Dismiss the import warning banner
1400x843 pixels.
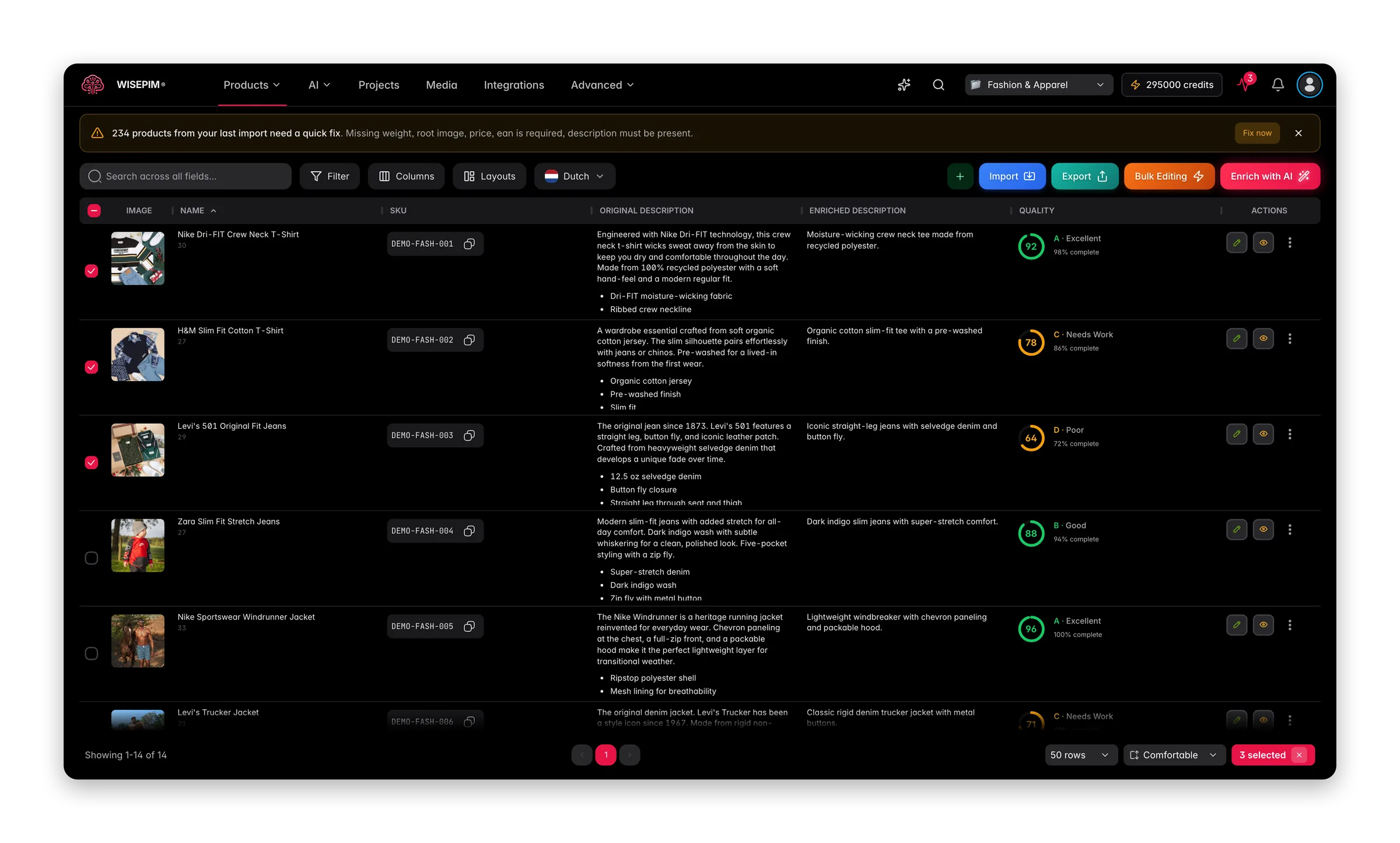click(x=1298, y=133)
